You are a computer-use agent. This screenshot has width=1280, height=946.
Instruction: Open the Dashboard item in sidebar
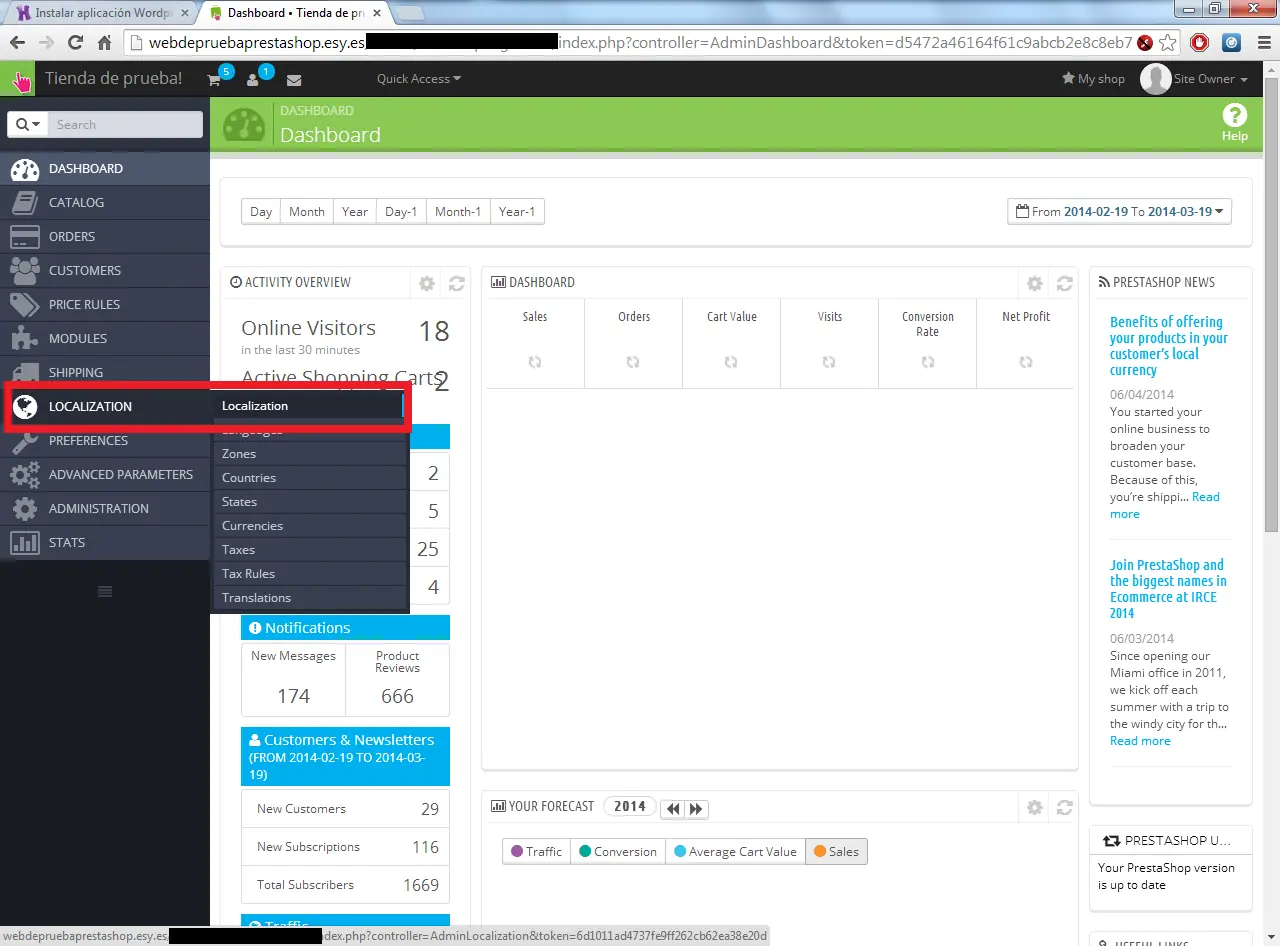tap(105, 168)
